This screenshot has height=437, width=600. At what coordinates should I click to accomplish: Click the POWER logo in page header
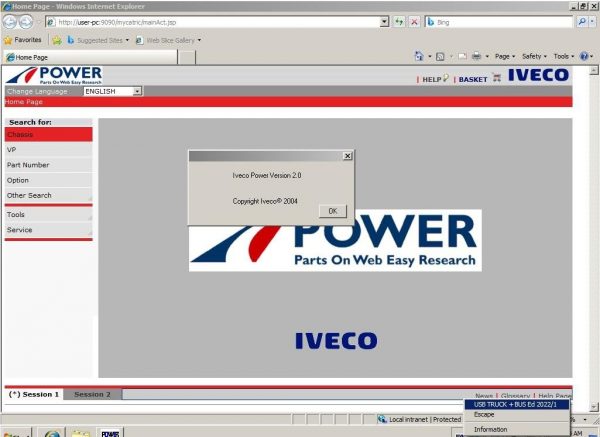click(x=54, y=75)
